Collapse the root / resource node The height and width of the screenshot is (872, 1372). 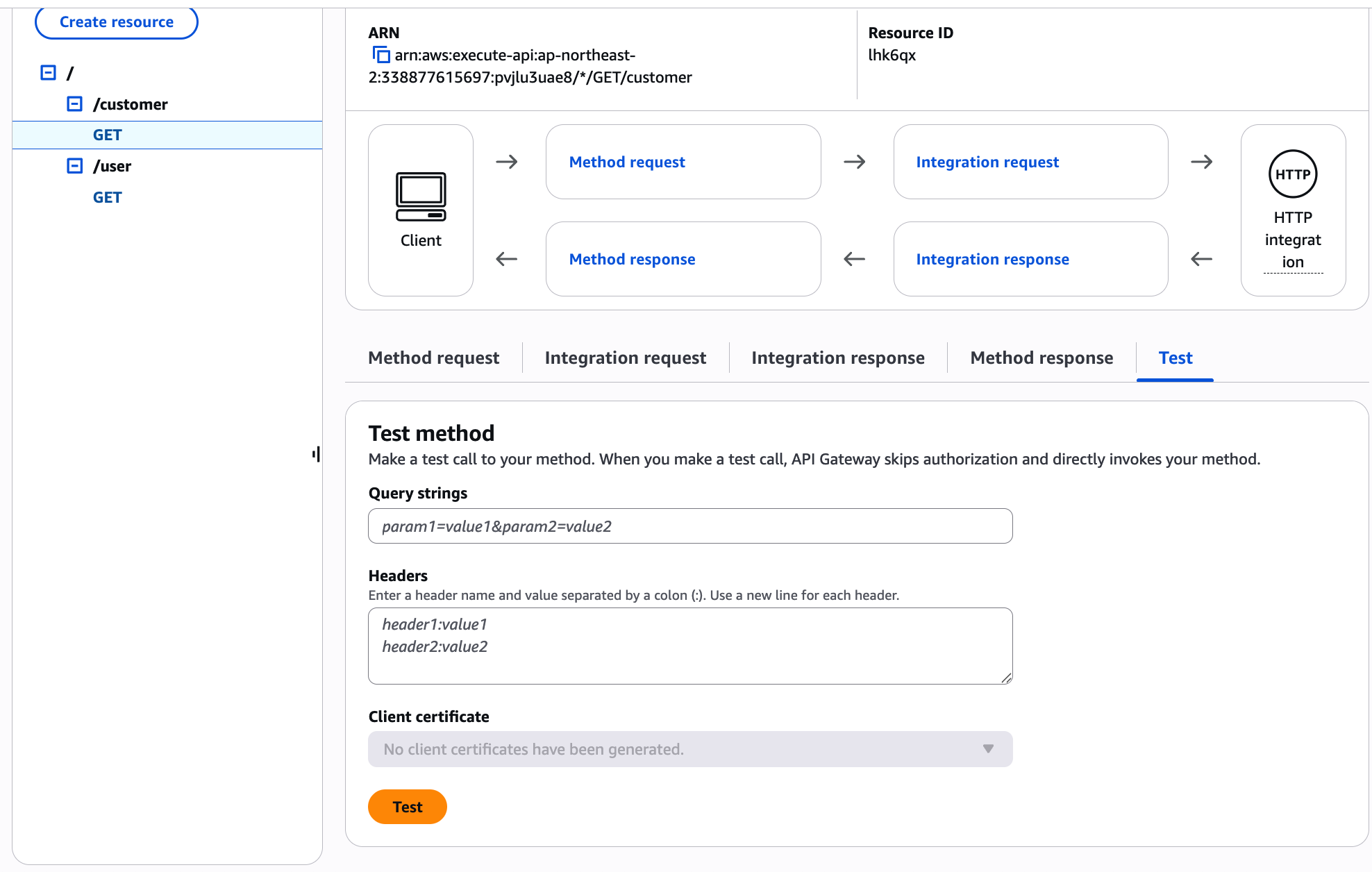pos(48,73)
